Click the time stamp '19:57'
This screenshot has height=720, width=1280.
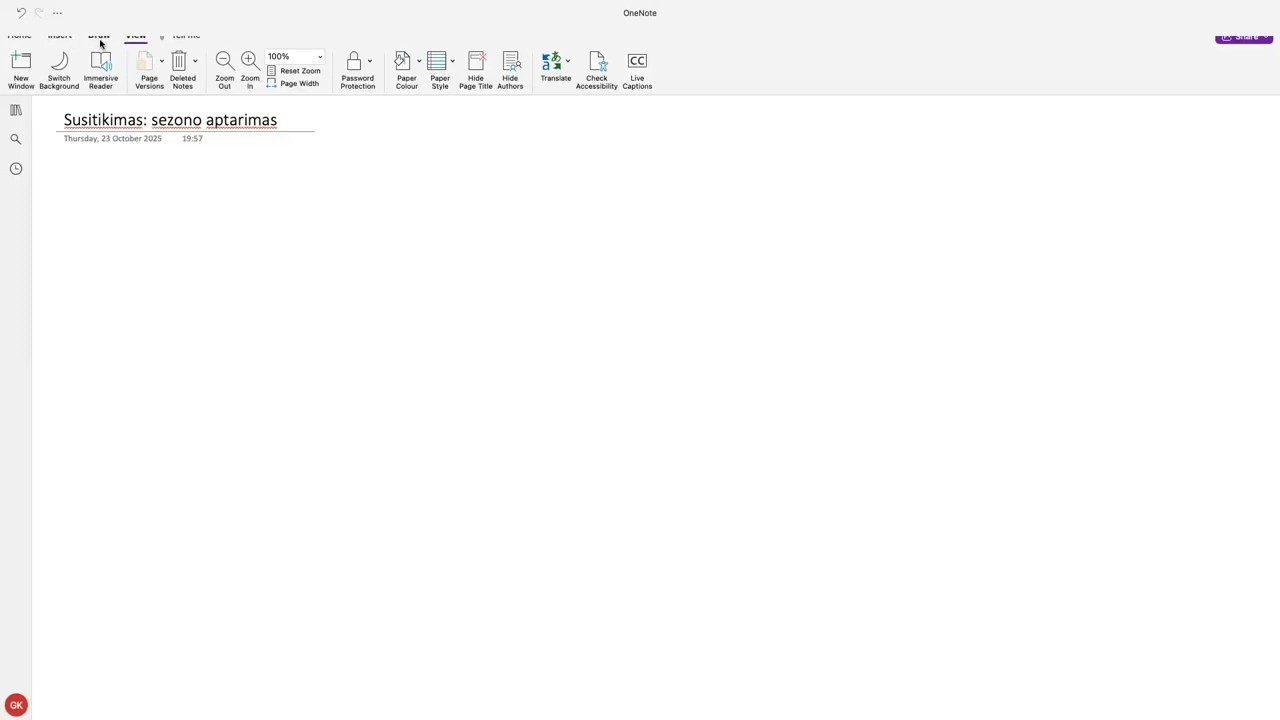click(192, 139)
